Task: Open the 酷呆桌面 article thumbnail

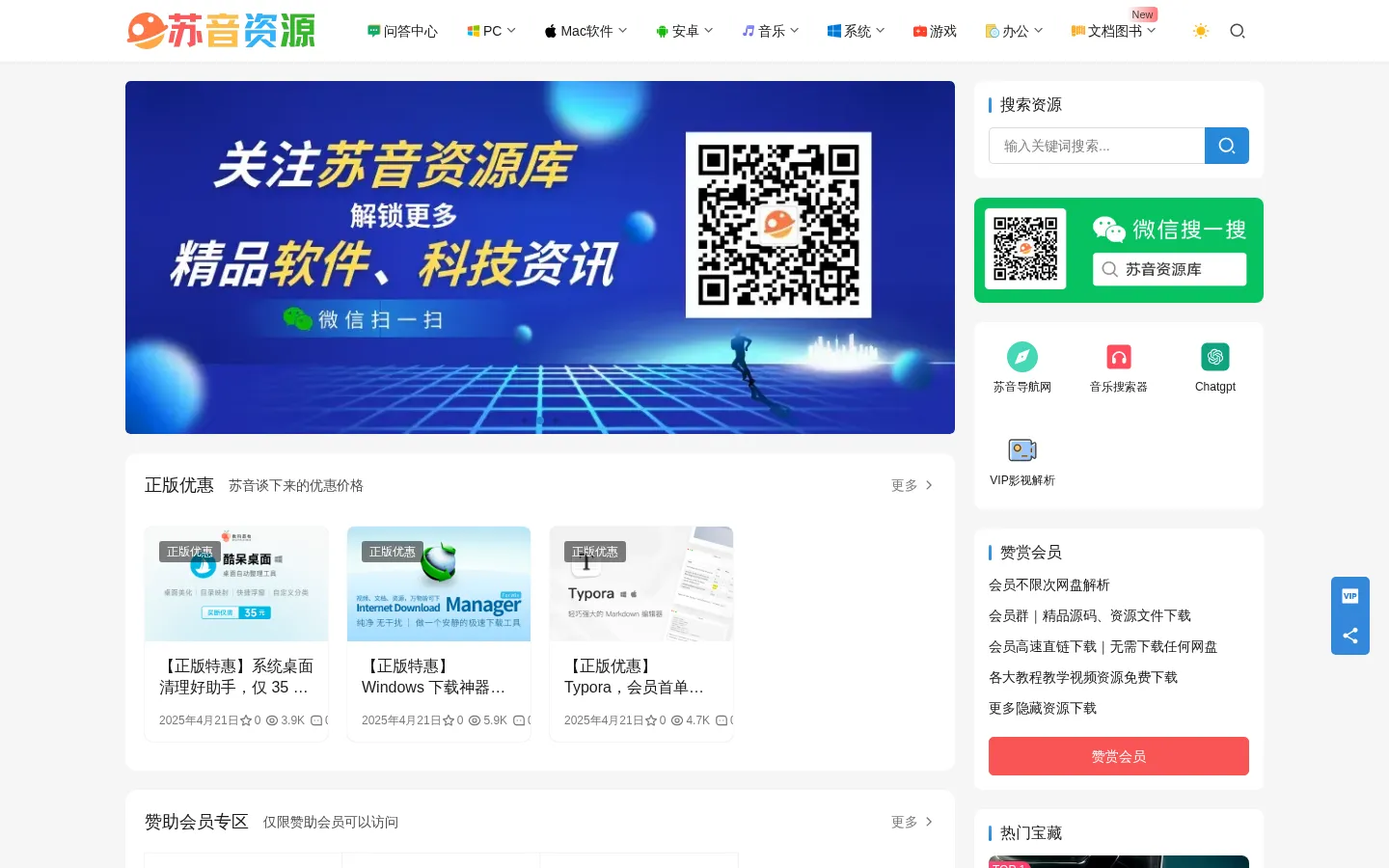Action: click(236, 583)
